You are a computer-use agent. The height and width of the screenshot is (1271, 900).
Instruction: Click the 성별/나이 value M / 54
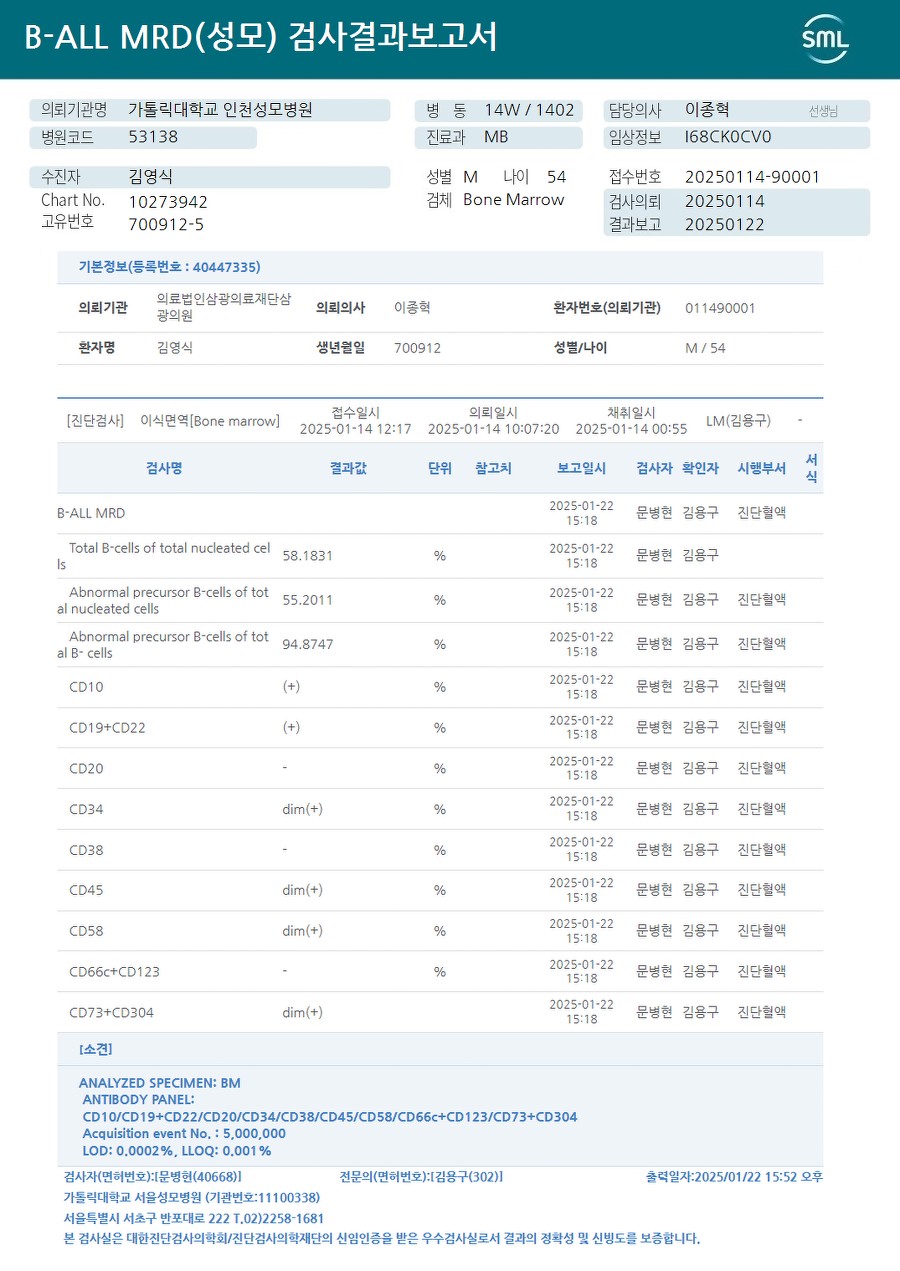(705, 348)
